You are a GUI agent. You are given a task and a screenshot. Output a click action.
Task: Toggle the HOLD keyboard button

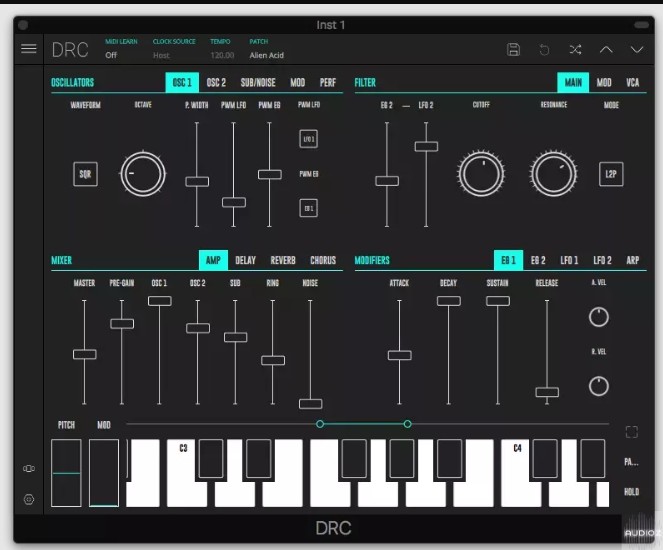pos(631,492)
